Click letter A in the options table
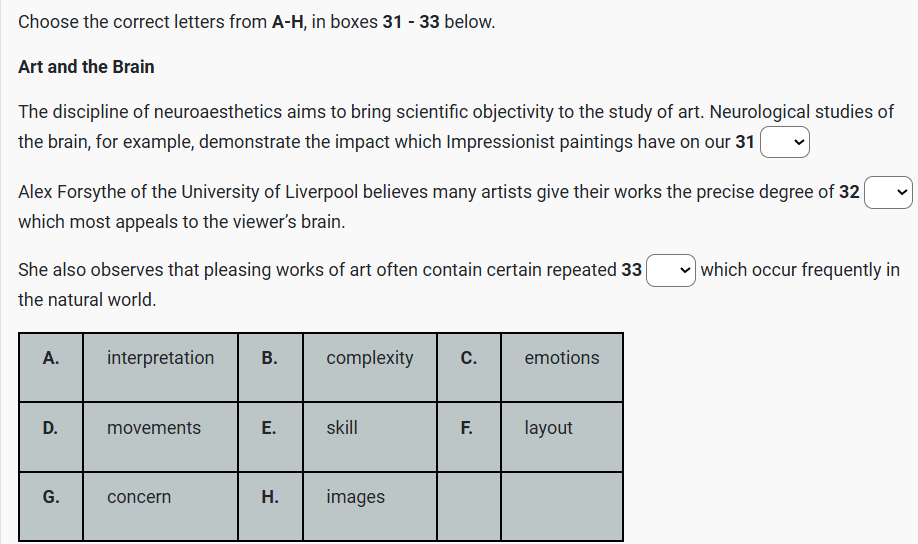Image resolution: width=918 pixels, height=544 pixels. coord(51,358)
